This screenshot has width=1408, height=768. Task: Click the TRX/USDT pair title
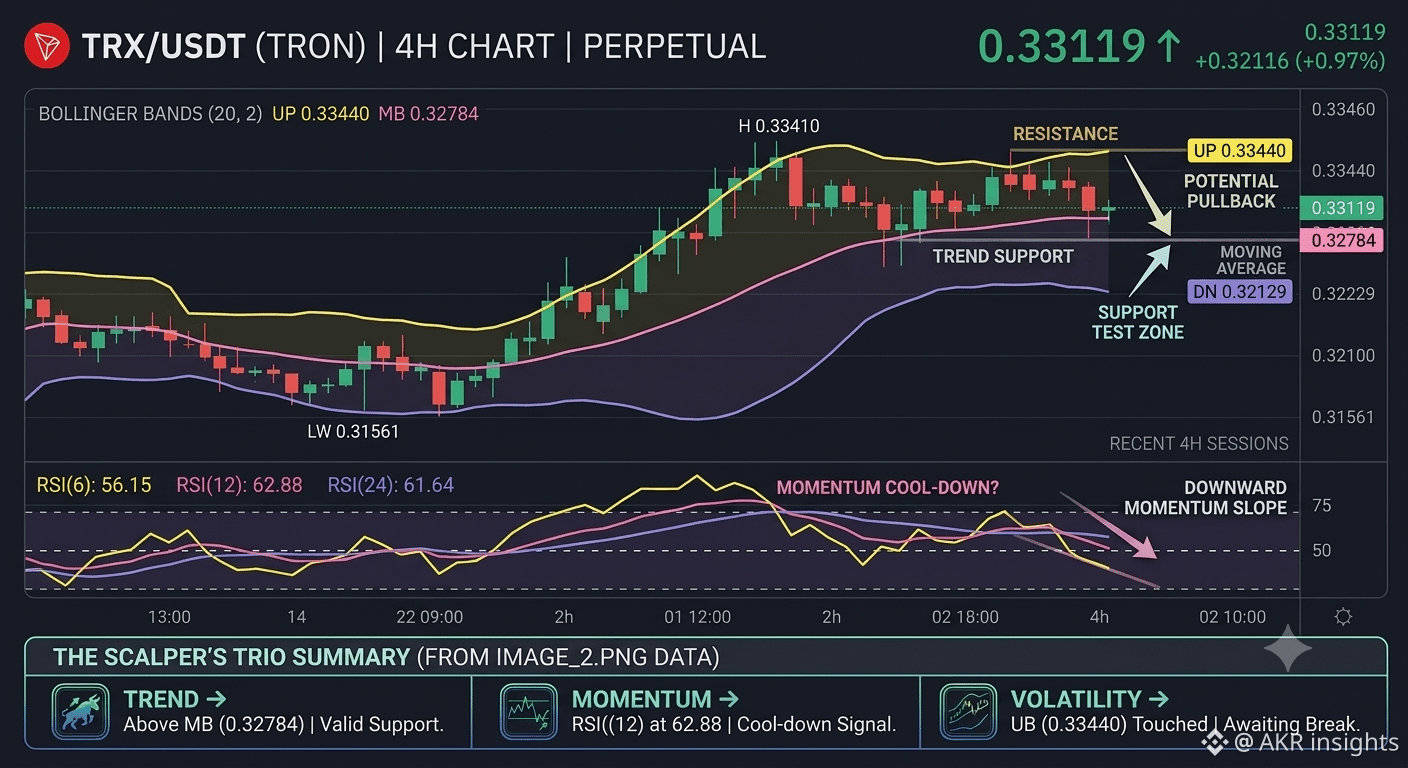pos(164,47)
